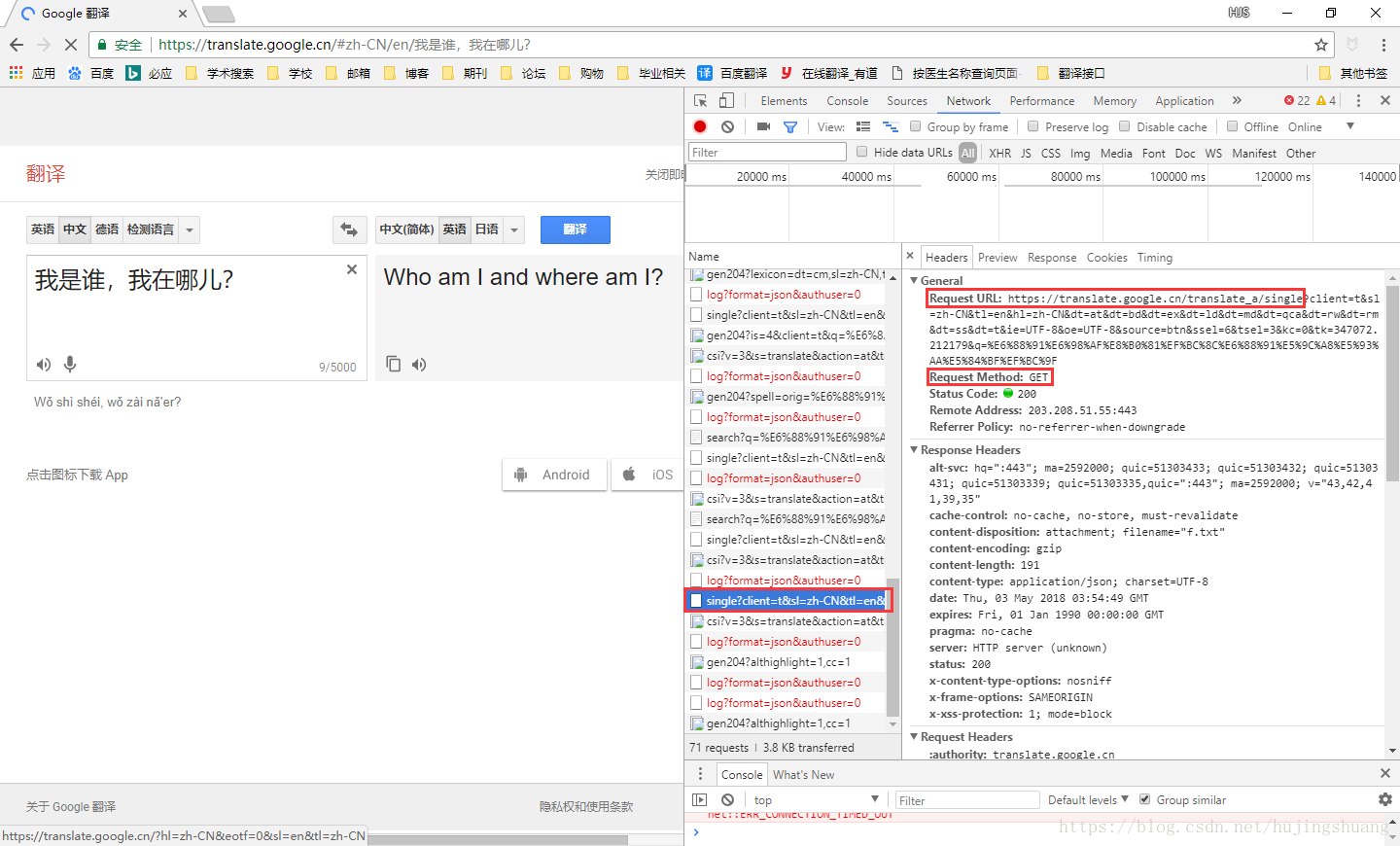Open the Chrome main menu
1400x846 pixels.
click(x=1383, y=45)
